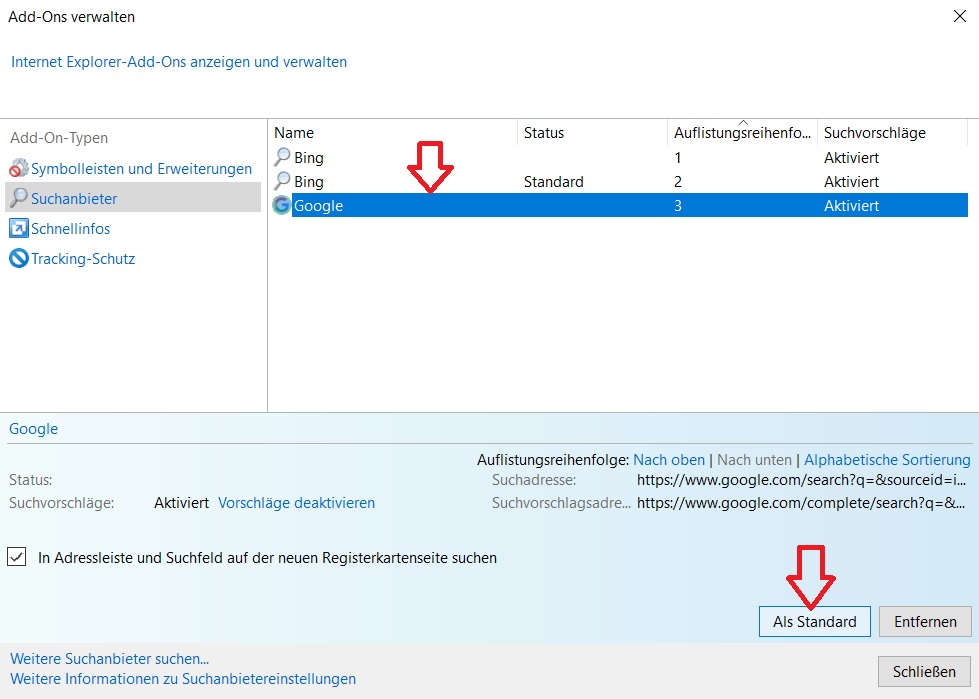979x699 pixels.
Task: Click the magnifier icon of the Standard Bing row
Action: coord(282,181)
